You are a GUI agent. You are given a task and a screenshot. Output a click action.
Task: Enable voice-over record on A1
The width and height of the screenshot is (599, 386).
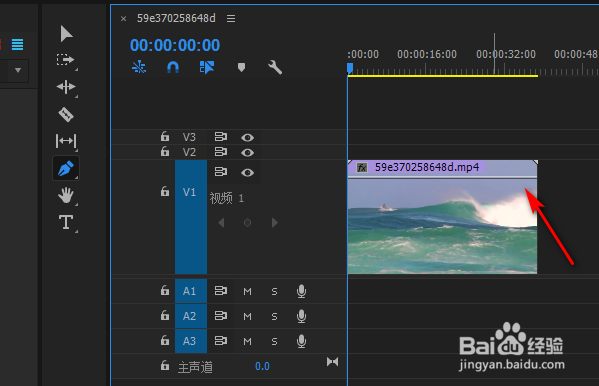[301, 291]
